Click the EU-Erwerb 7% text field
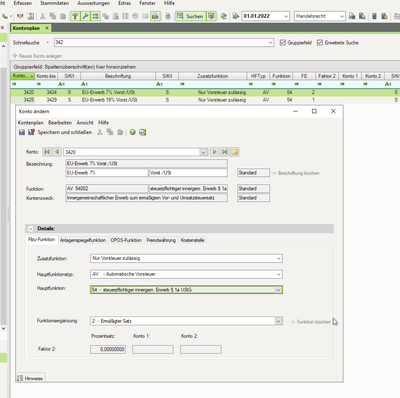400x398 pixels. (x=107, y=173)
